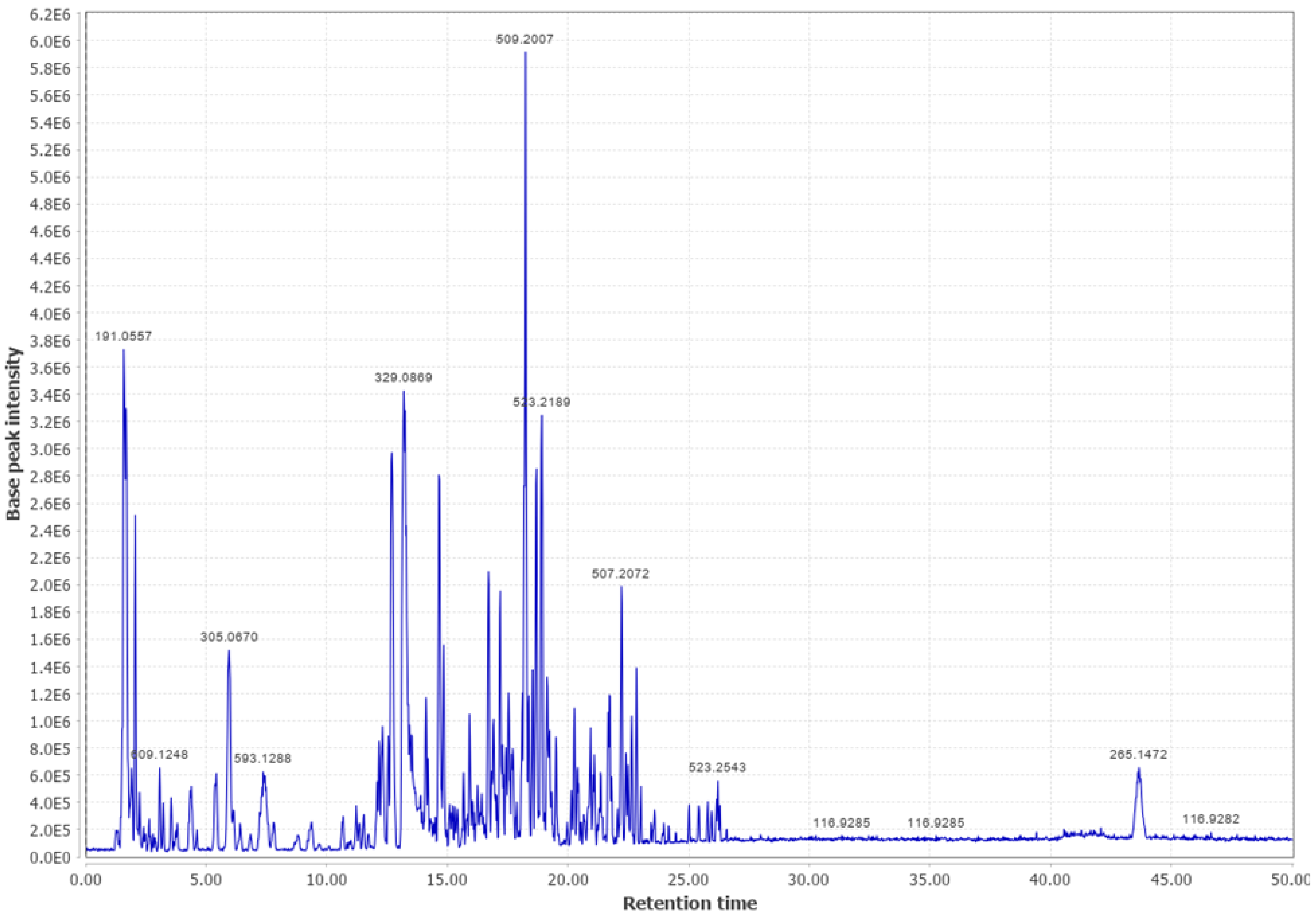The image size is (1316, 918).
Task: Click the 10.00 retention time tick
Action: point(326,879)
